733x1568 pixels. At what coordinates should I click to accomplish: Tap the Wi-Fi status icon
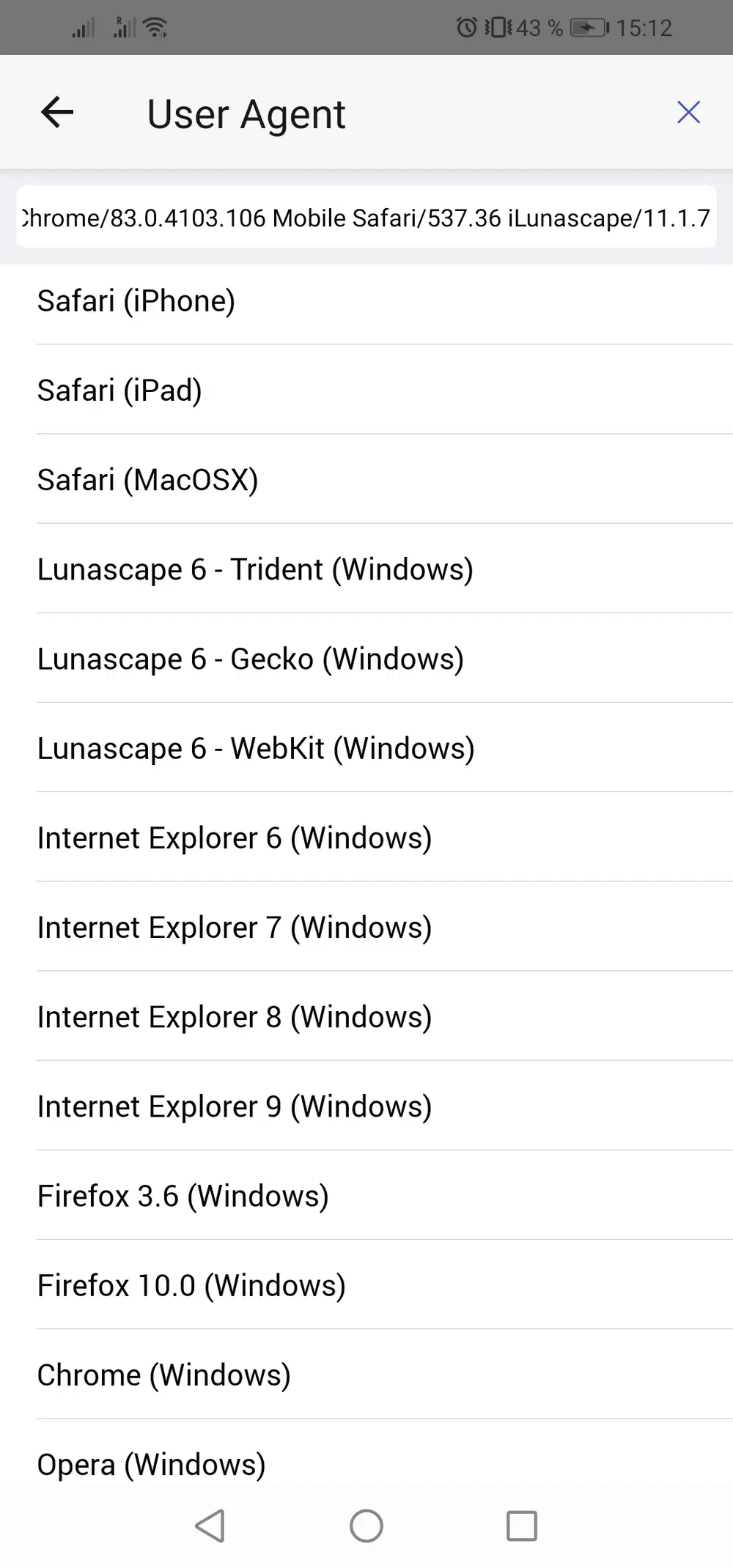155,28
